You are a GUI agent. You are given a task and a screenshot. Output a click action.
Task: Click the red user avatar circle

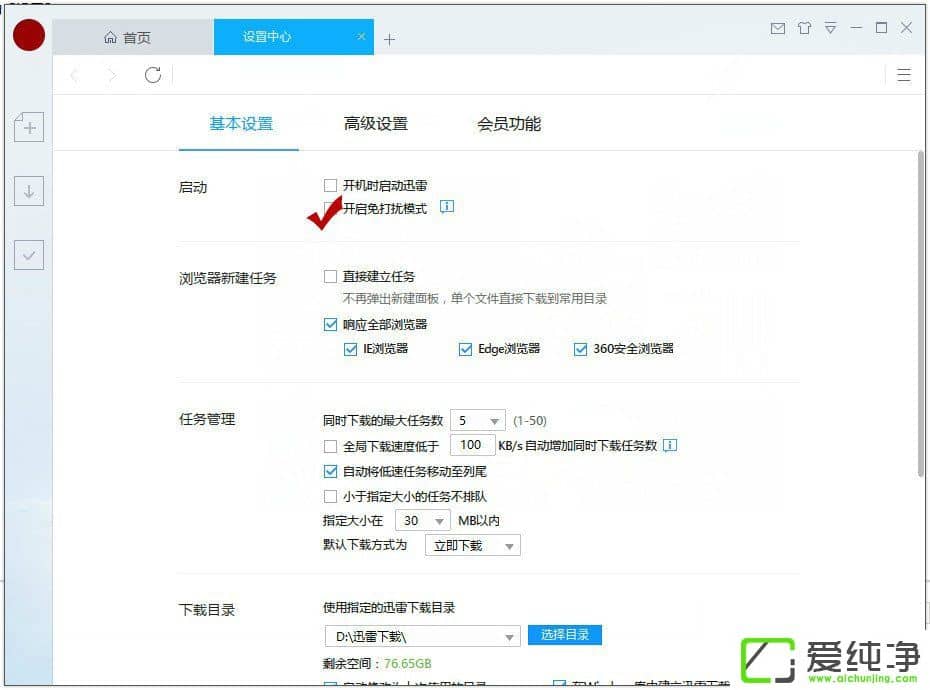pyautogui.click(x=29, y=35)
